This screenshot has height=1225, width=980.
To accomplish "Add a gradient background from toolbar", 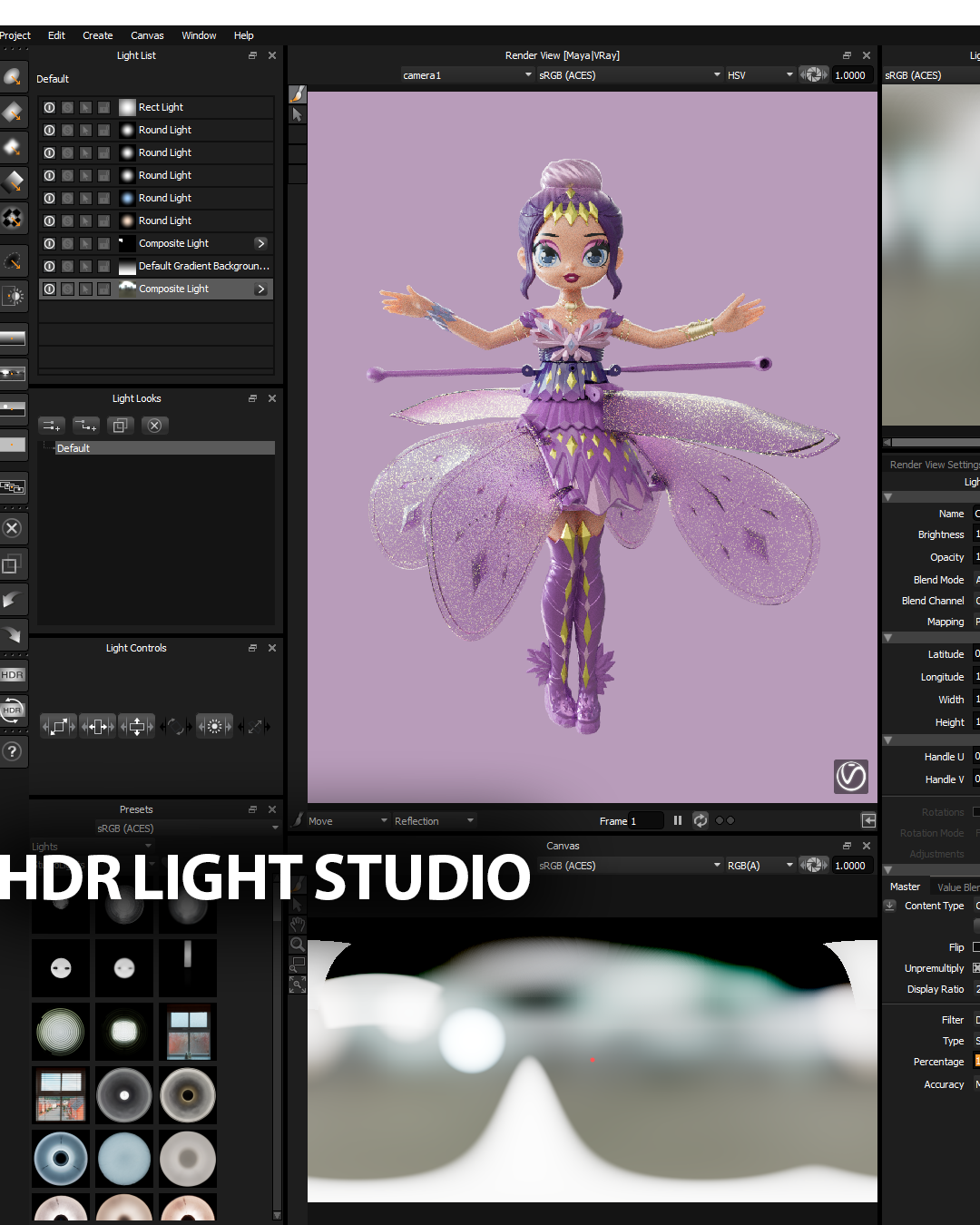I will coord(13,338).
